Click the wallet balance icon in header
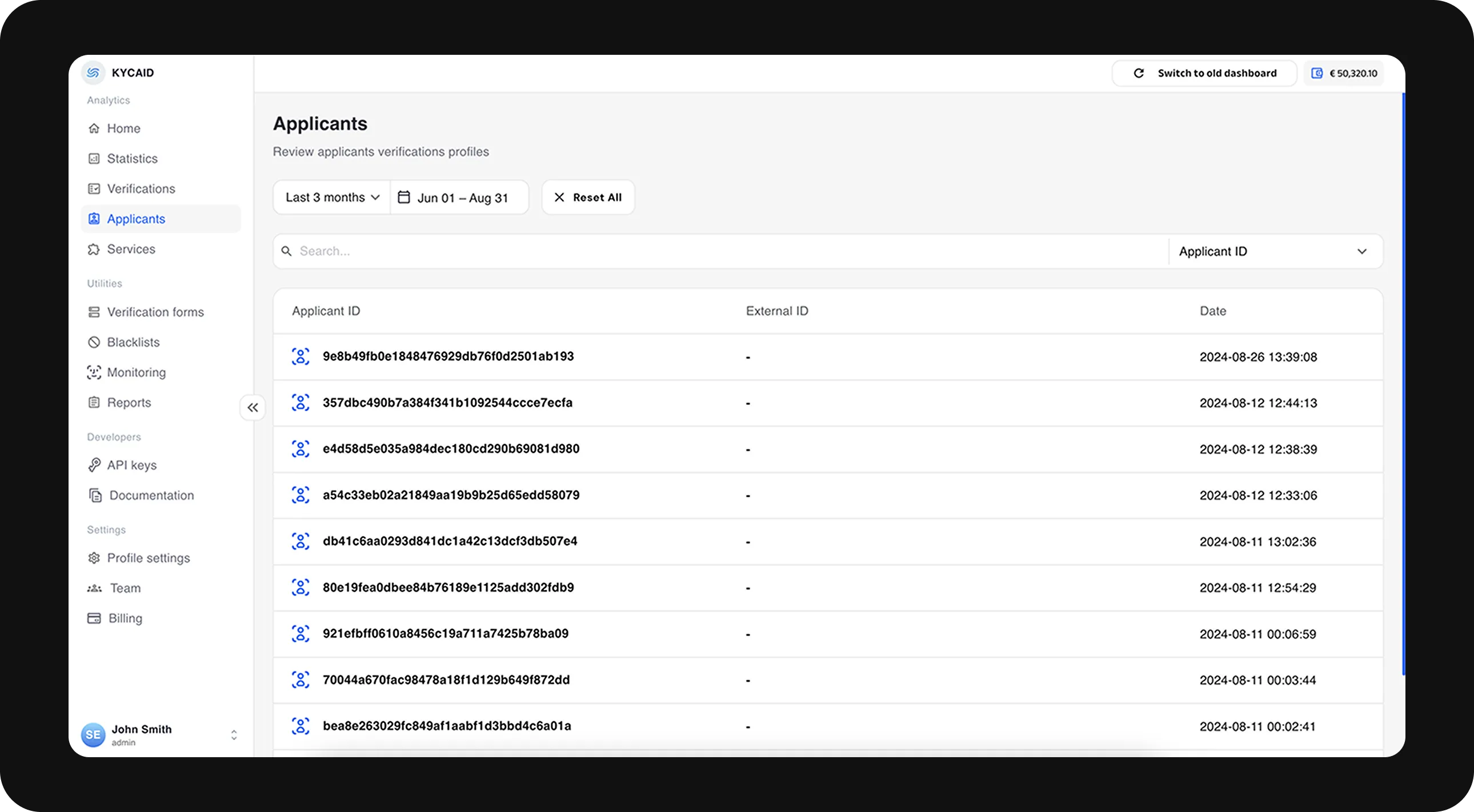The width and height of the screenshot is (1474, 812). [1317, 73]
